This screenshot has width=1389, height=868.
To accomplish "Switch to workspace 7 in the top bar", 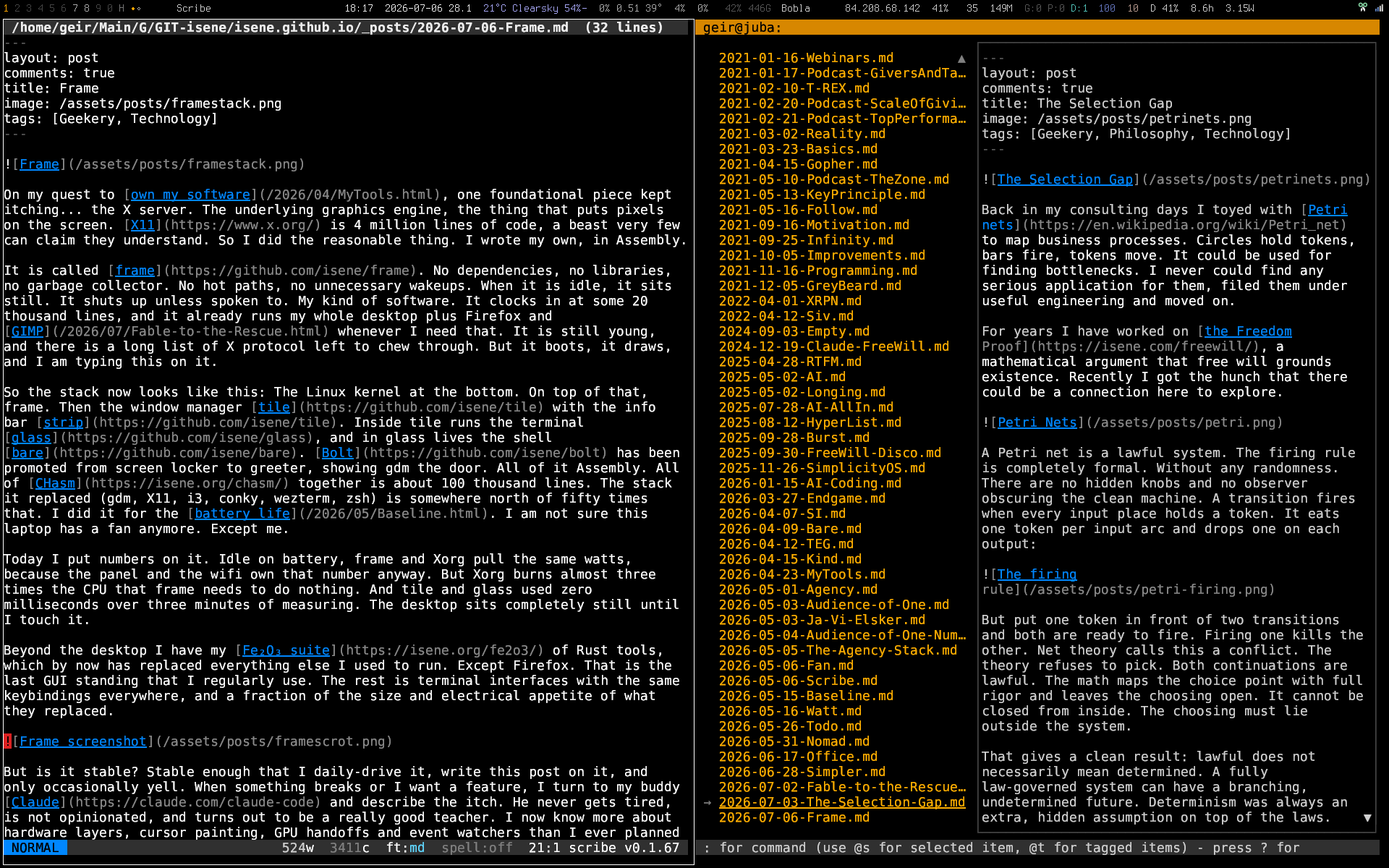I will (x=75, y=8).
